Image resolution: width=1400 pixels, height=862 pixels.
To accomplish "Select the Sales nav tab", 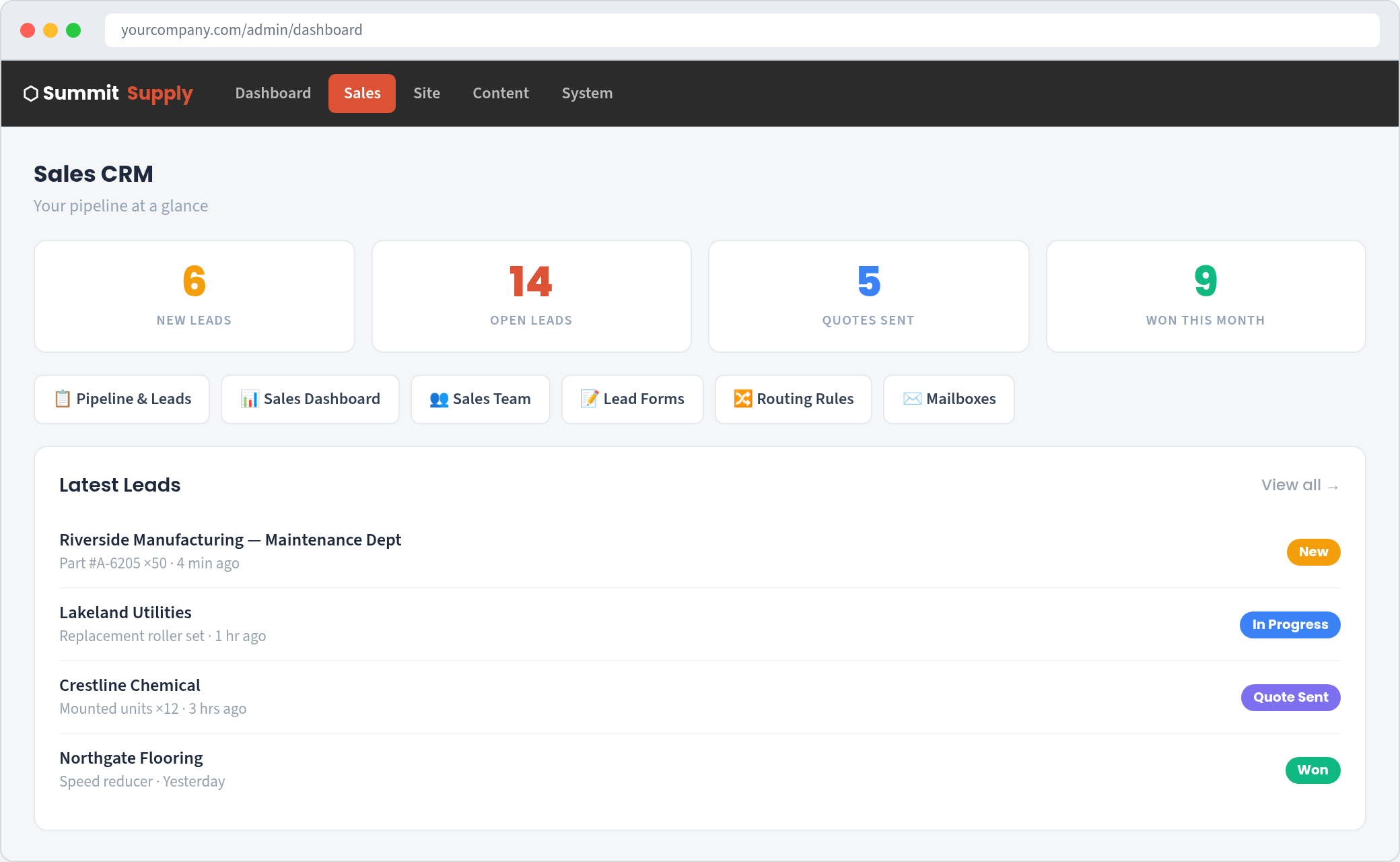I will pyautogui.click(x=362, y=94).
